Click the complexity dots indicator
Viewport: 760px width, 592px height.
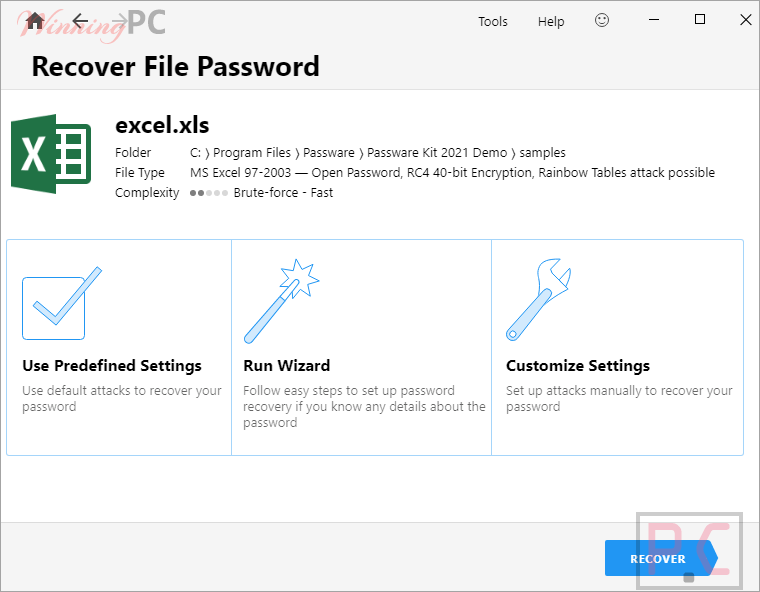pos(209,193)
